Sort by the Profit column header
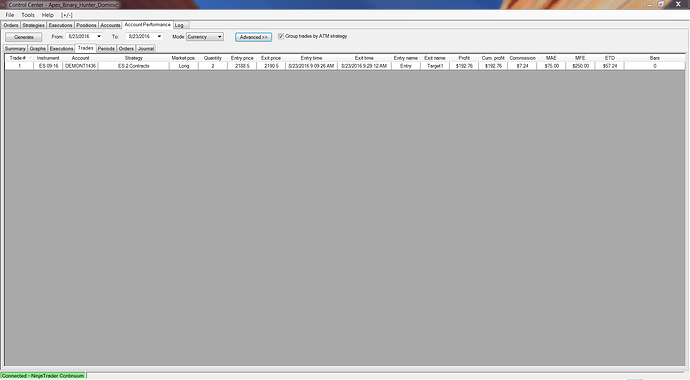This screenshot has width=690, height=380. (x=464, y=58)
